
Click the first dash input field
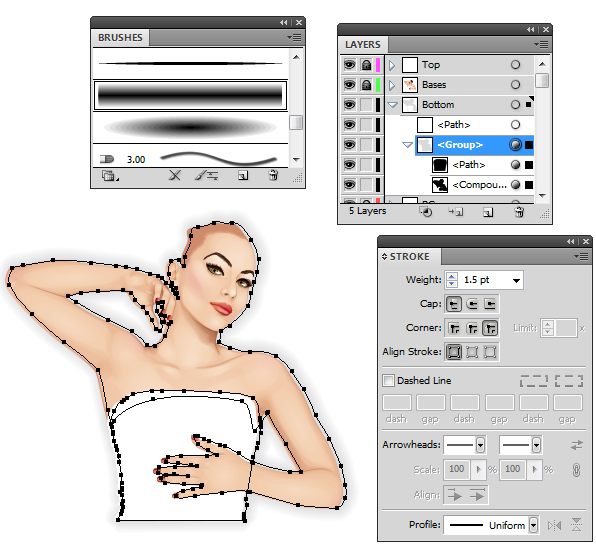(396, 402)
